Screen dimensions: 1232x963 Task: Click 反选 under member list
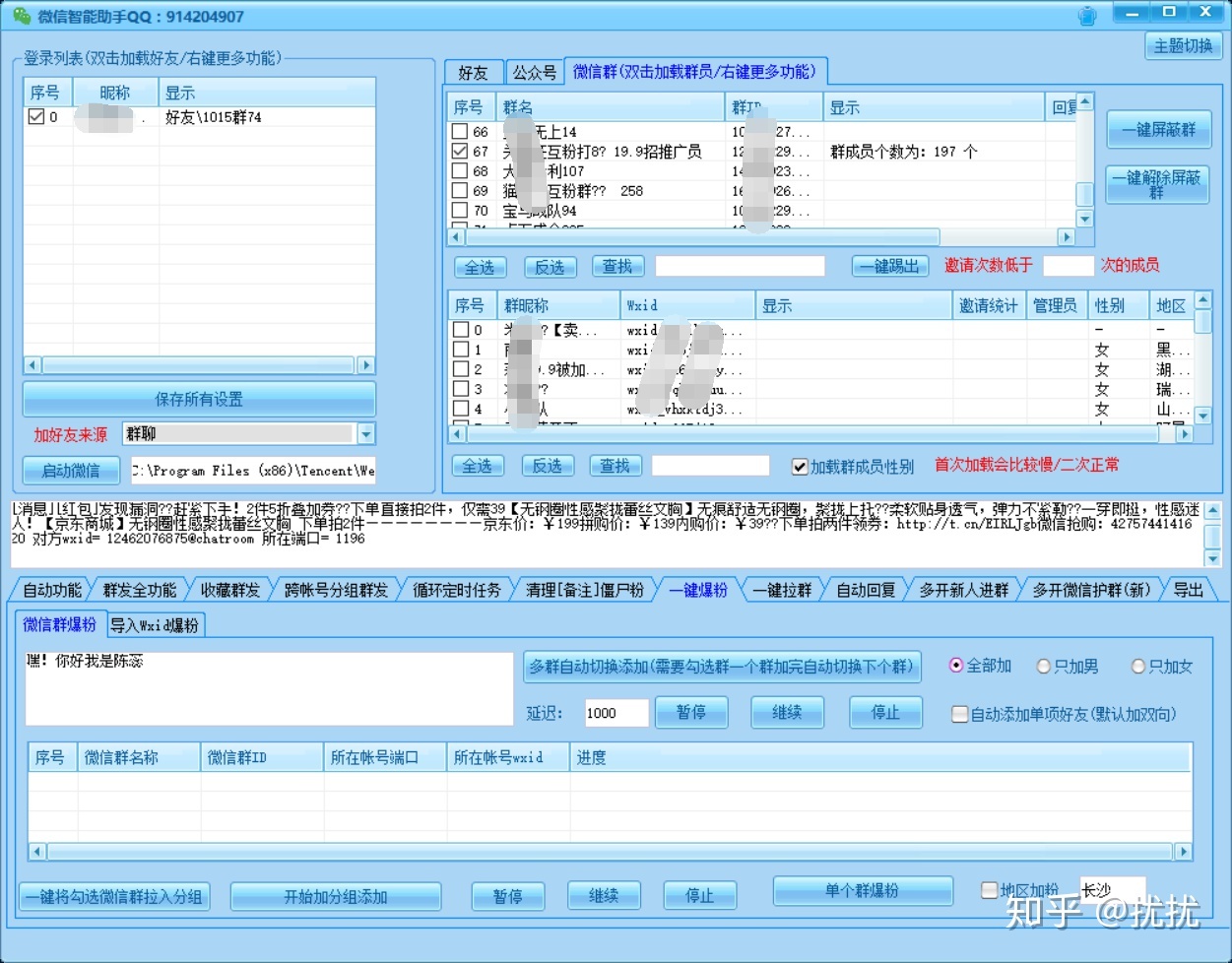[548, 466]
